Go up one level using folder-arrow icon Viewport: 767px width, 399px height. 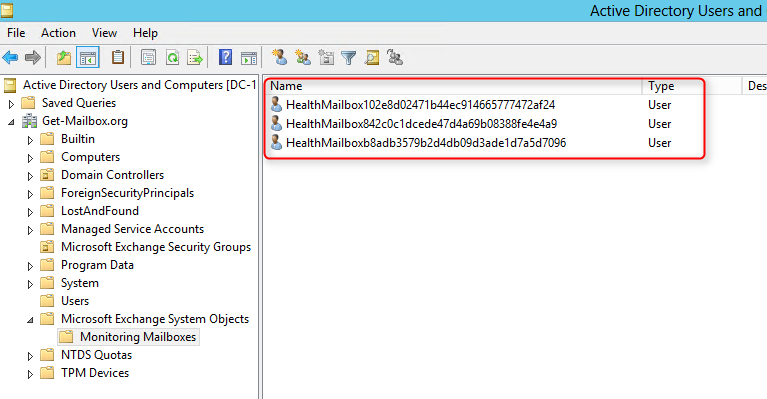point(64,58)
